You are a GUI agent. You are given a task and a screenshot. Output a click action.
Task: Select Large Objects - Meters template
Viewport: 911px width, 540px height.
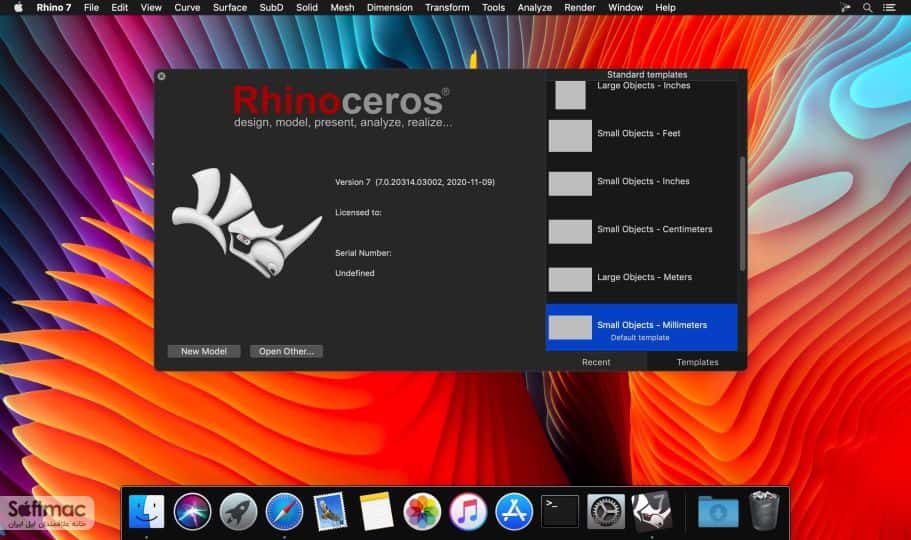[641, 280]
